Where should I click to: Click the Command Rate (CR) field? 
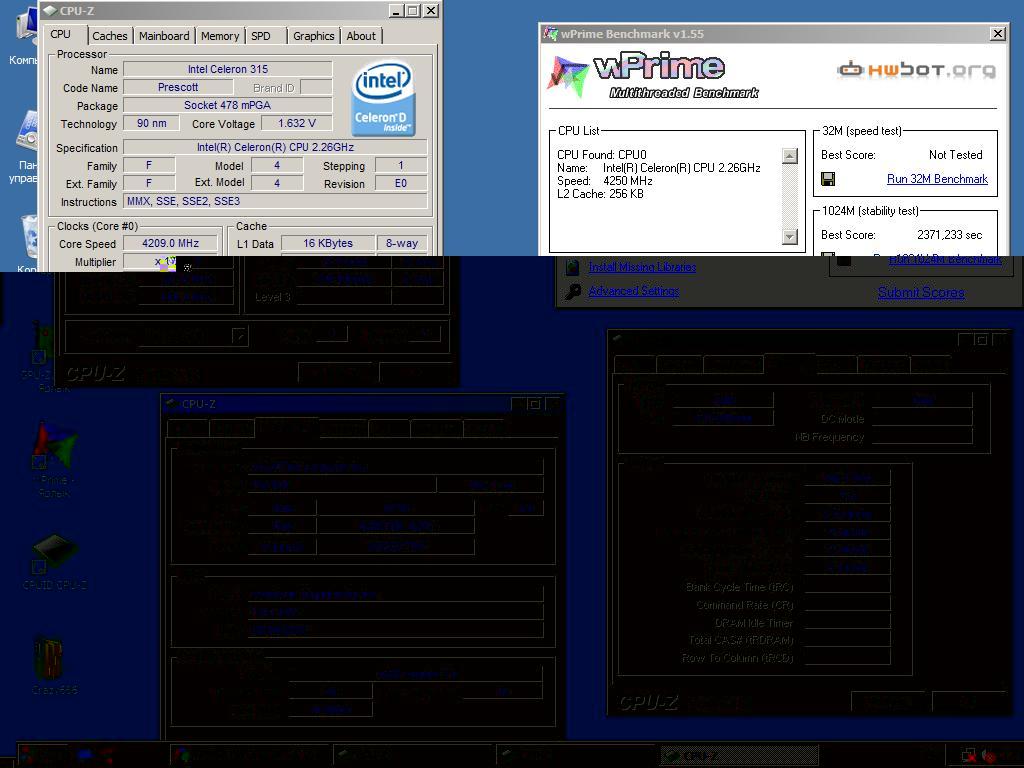pyautogui.click(x=847, y=605)
